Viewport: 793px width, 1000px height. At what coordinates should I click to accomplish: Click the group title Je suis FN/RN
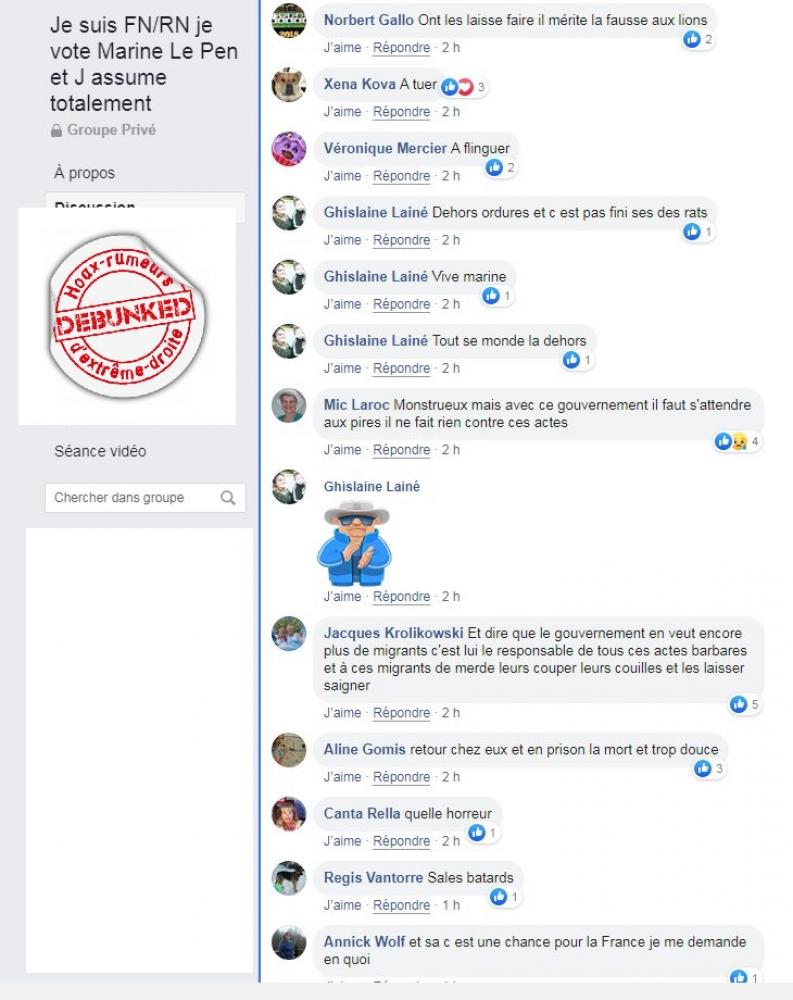click(x=144, y=64)
